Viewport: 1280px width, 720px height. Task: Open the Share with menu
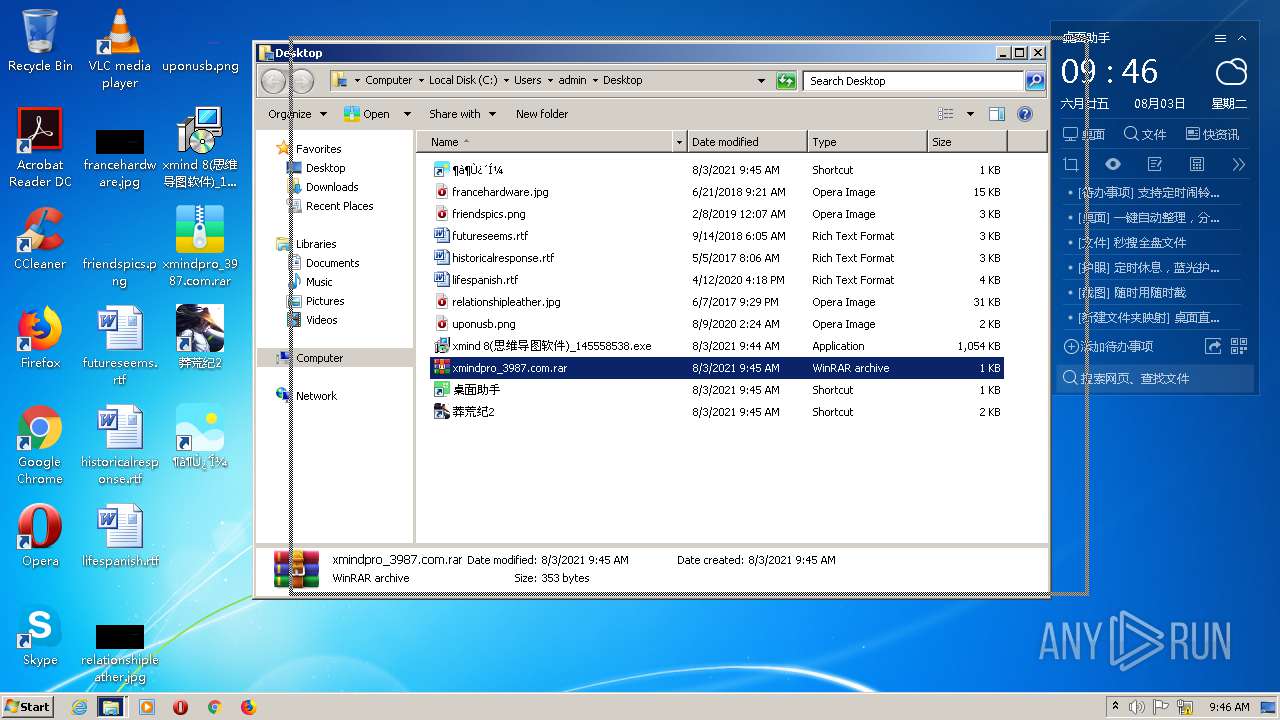[x=462, y=114]
